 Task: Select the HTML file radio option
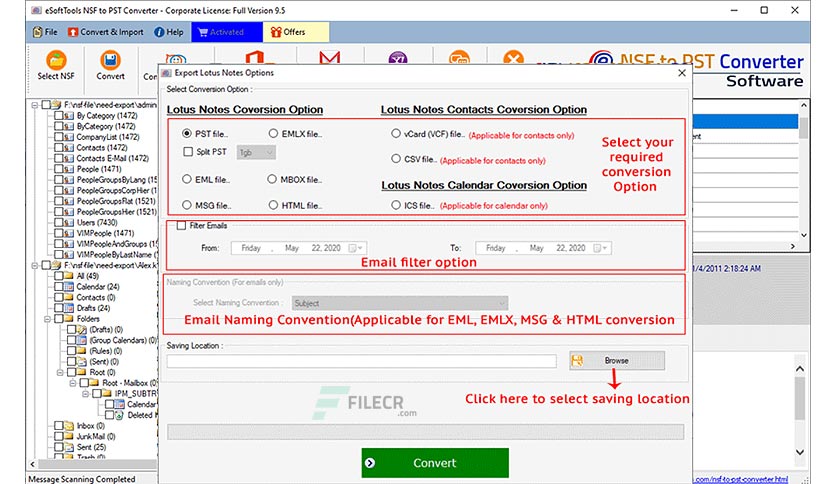[273, 205]
